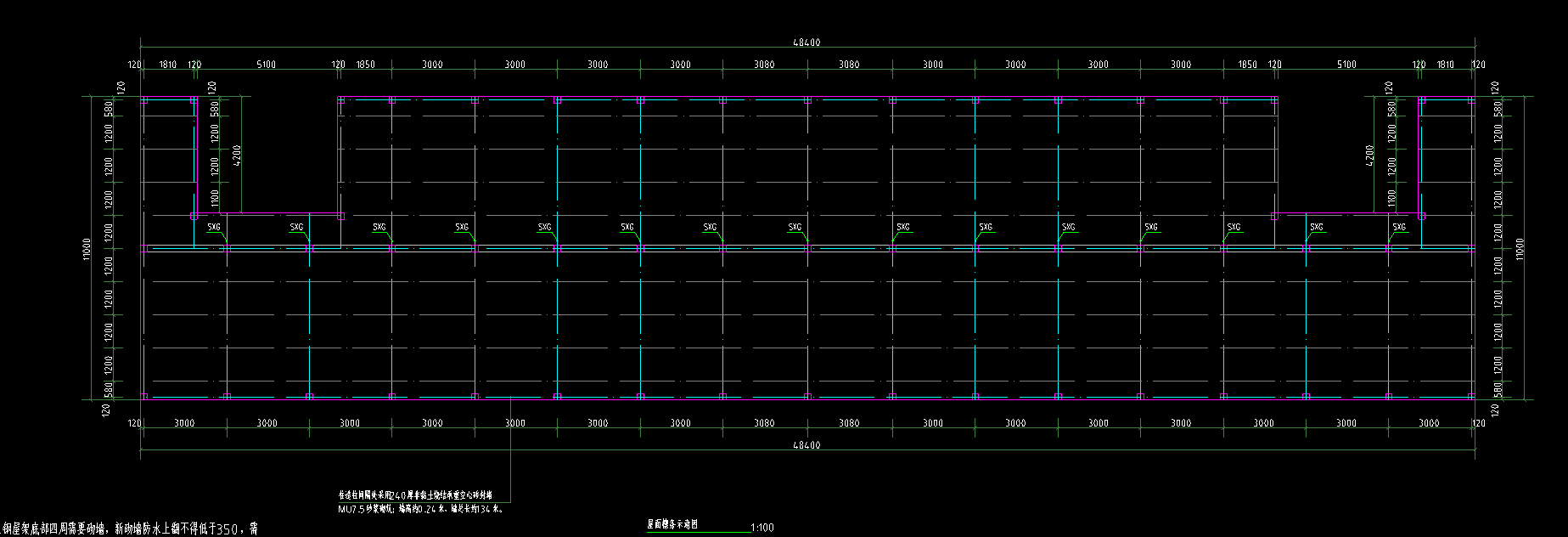Select the rightmost 3000 in the bottom dimension row

[x=1429, y=423]
